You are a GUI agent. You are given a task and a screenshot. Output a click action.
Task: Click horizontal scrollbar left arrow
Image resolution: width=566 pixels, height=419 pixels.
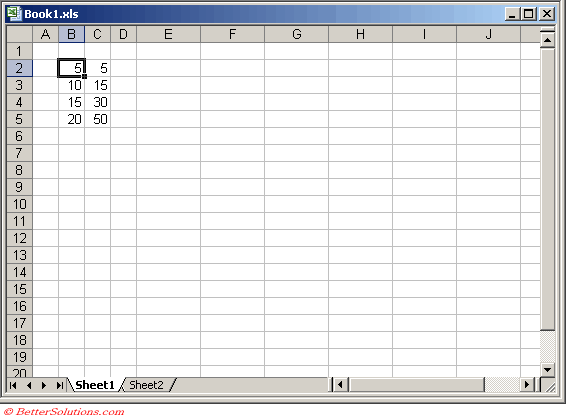point(340,385)
